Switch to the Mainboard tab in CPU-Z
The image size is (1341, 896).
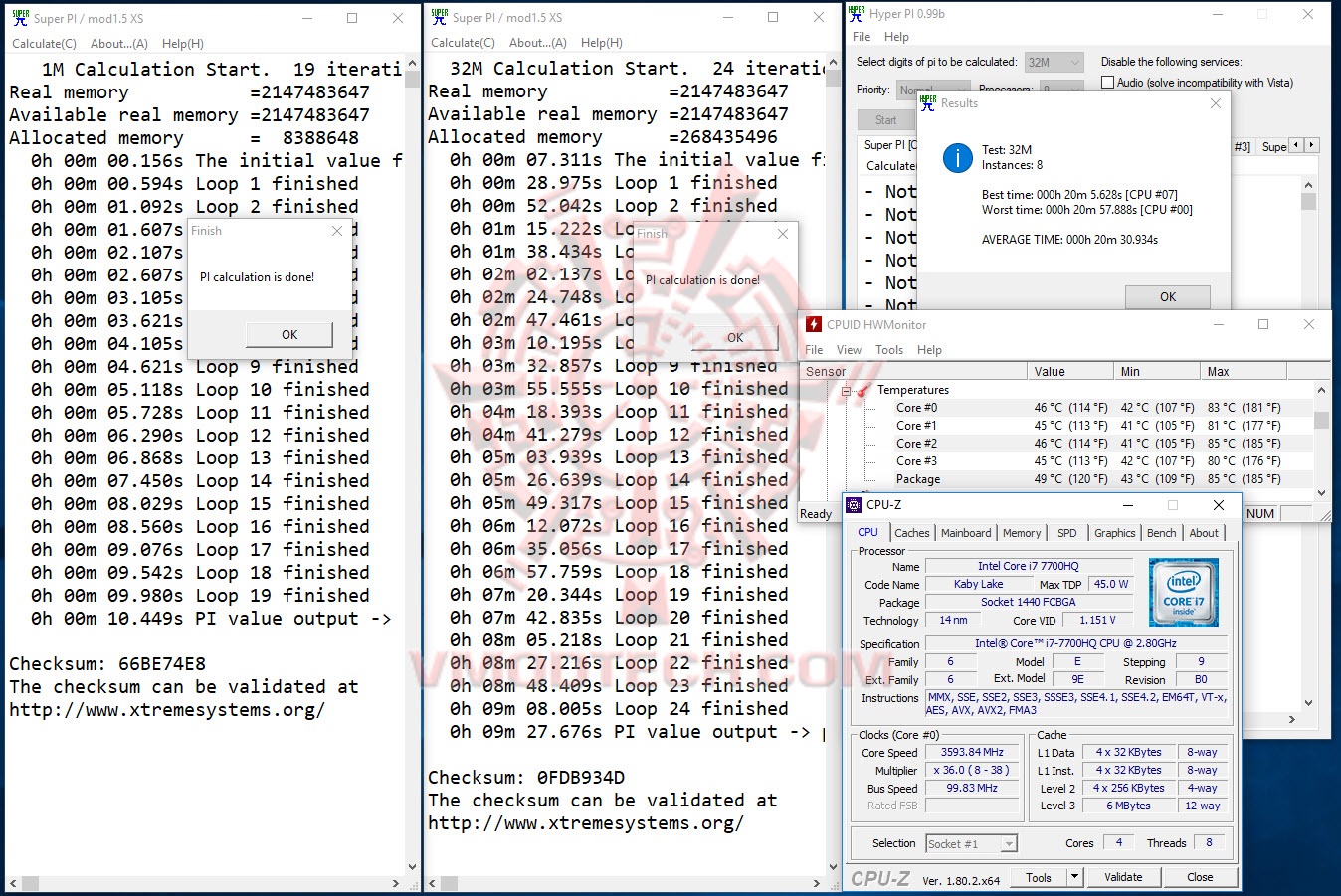(x=966, y=533)
